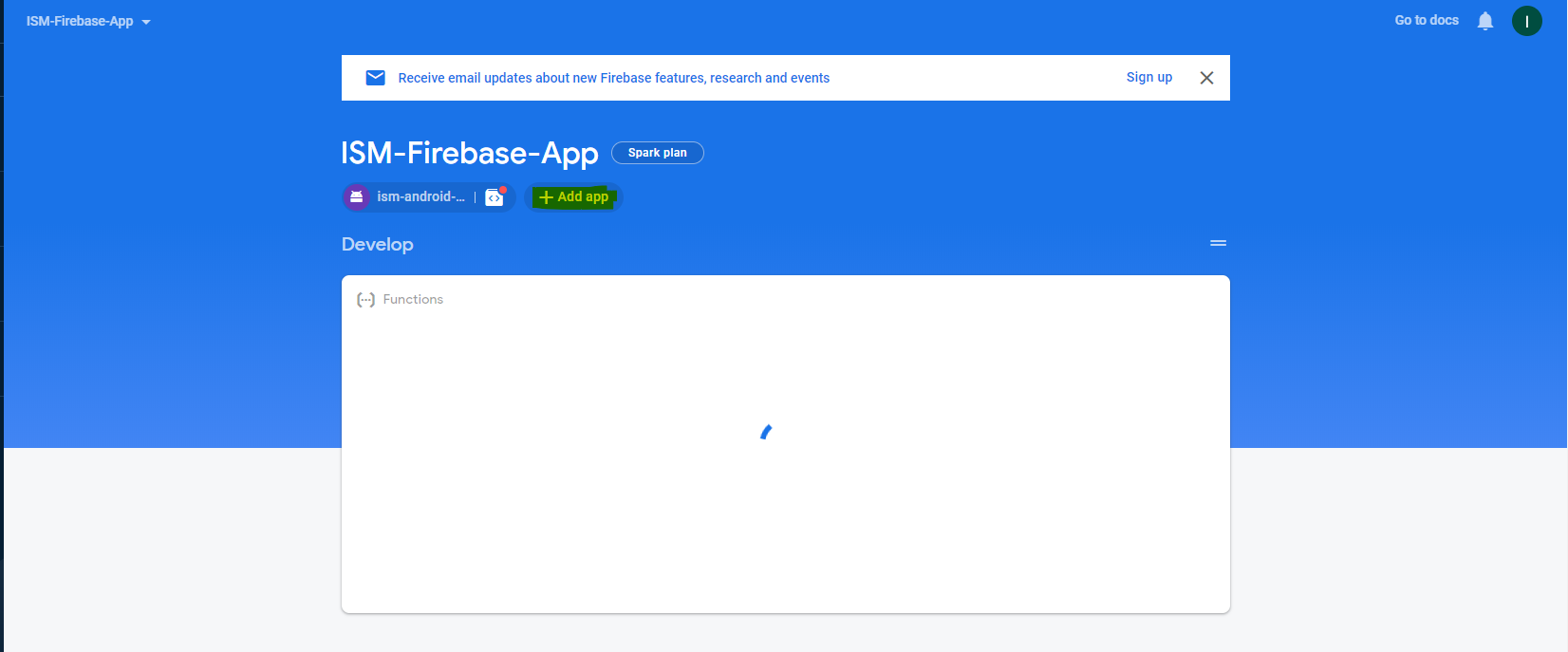This screenshot has width=1568, height=652.
Task: Click the ISM-Firebase-App project title
Action: pos(470,153)
